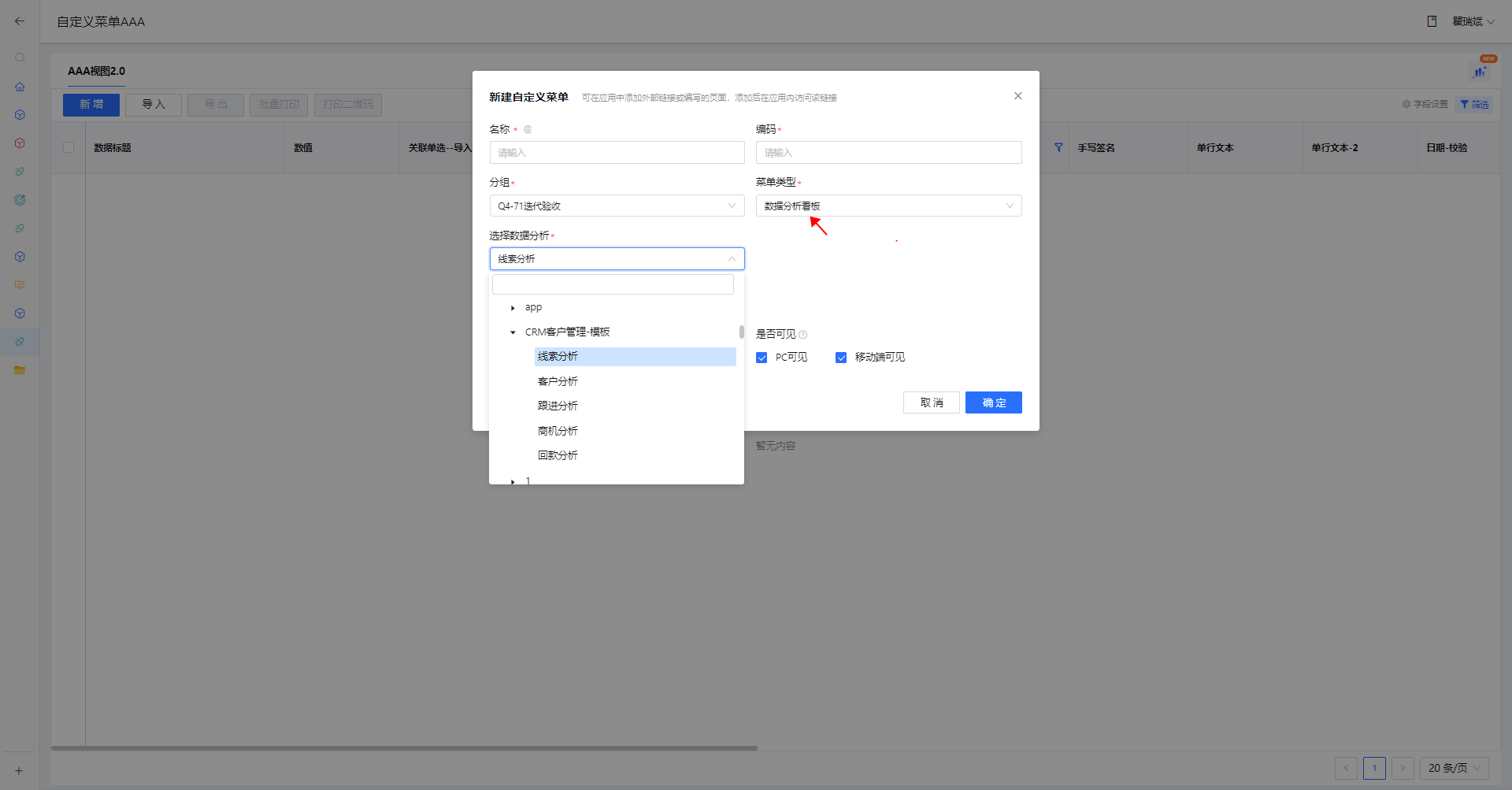Collapse the 选择数据分析 dropdown showing 线索分析
Image resolution: width=1512 pixels, height=790 pixels.
coord(617,258)
